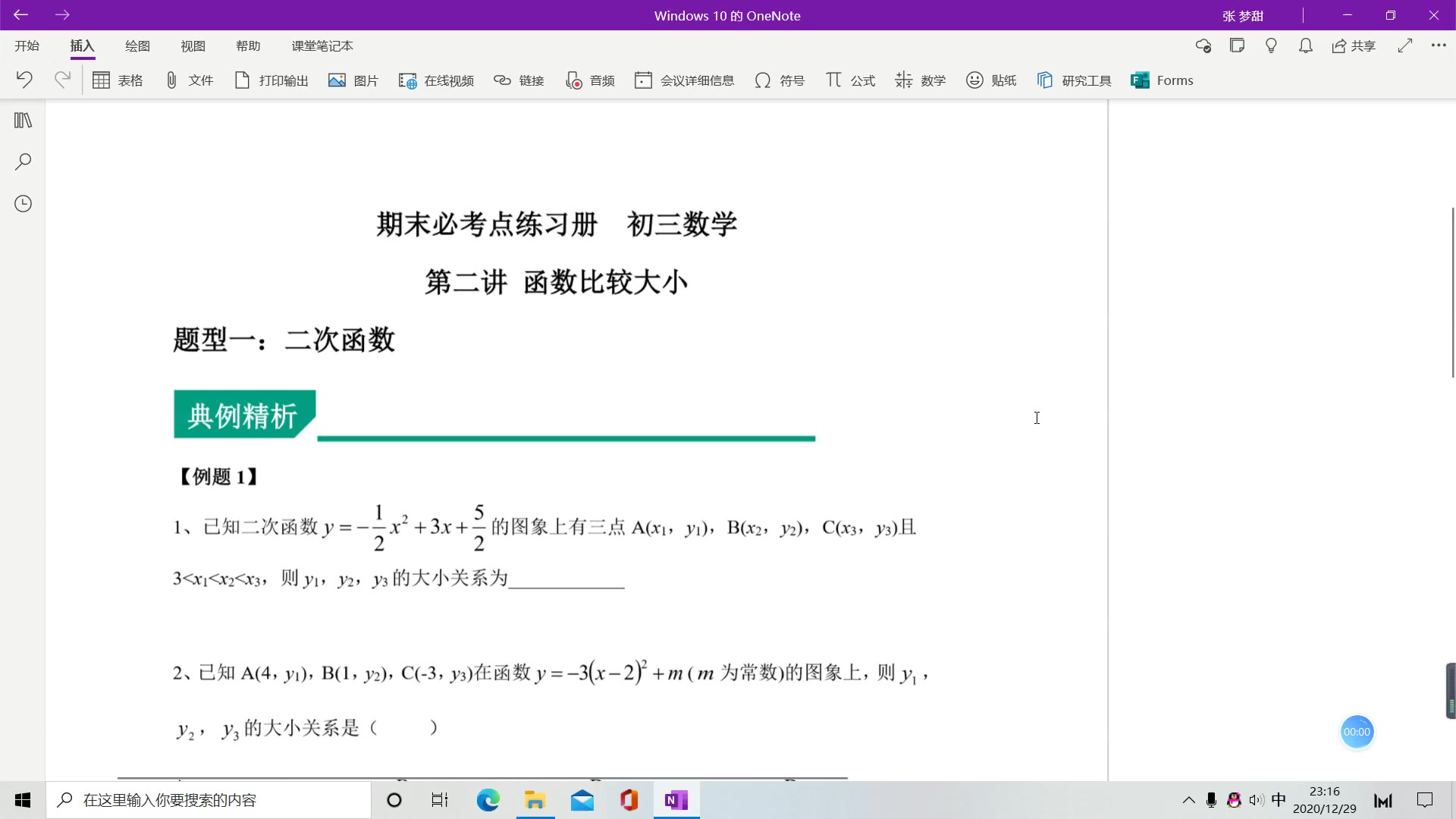Click the Undo arrow

coord(24,80)
